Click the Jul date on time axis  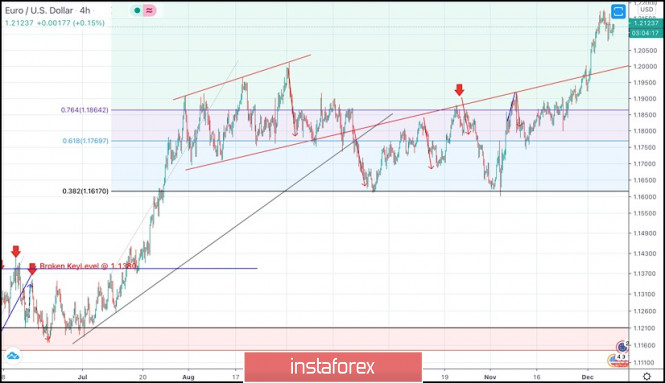82,377
